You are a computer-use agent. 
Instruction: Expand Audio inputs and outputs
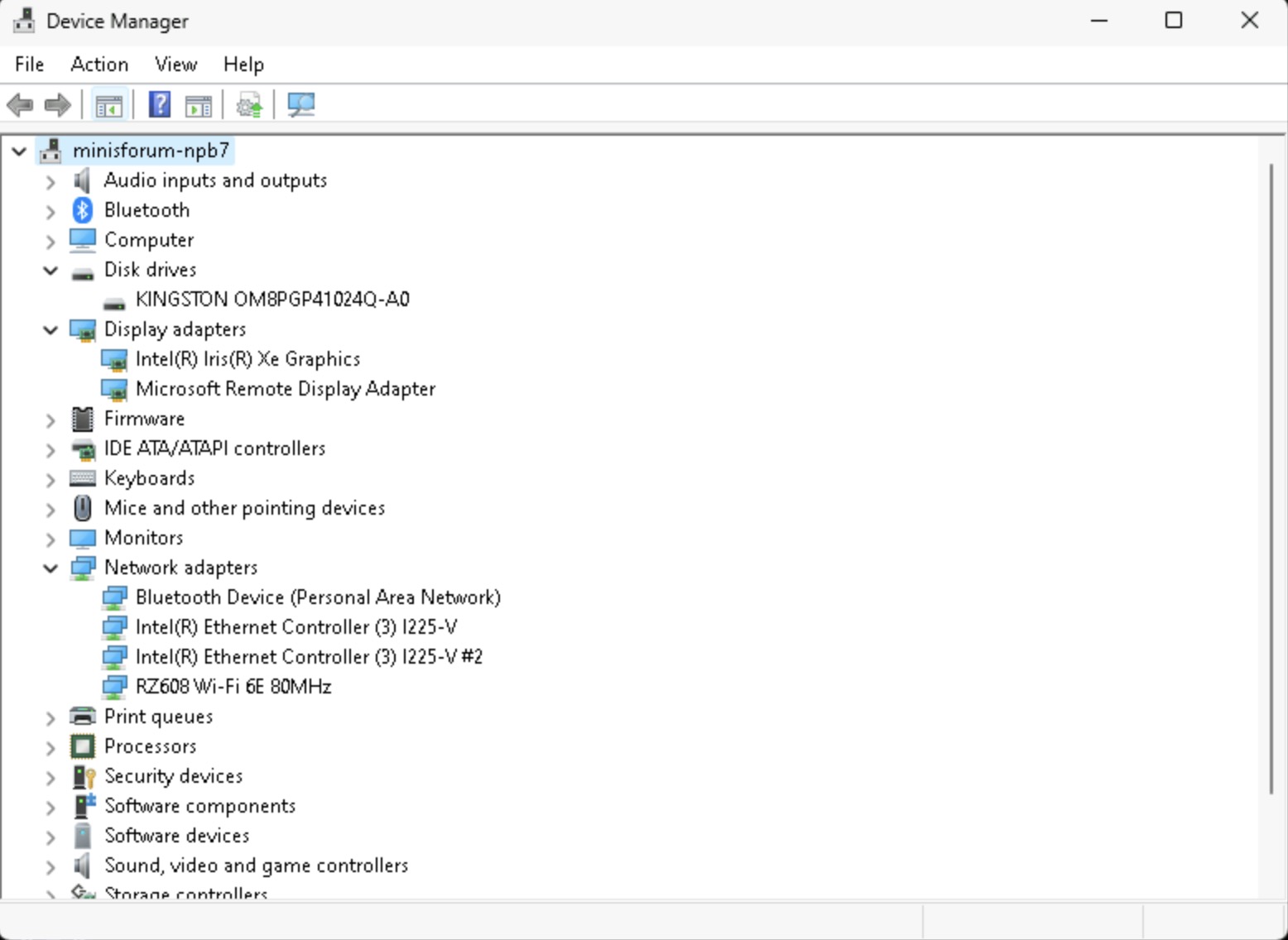(x=50, y=181)
